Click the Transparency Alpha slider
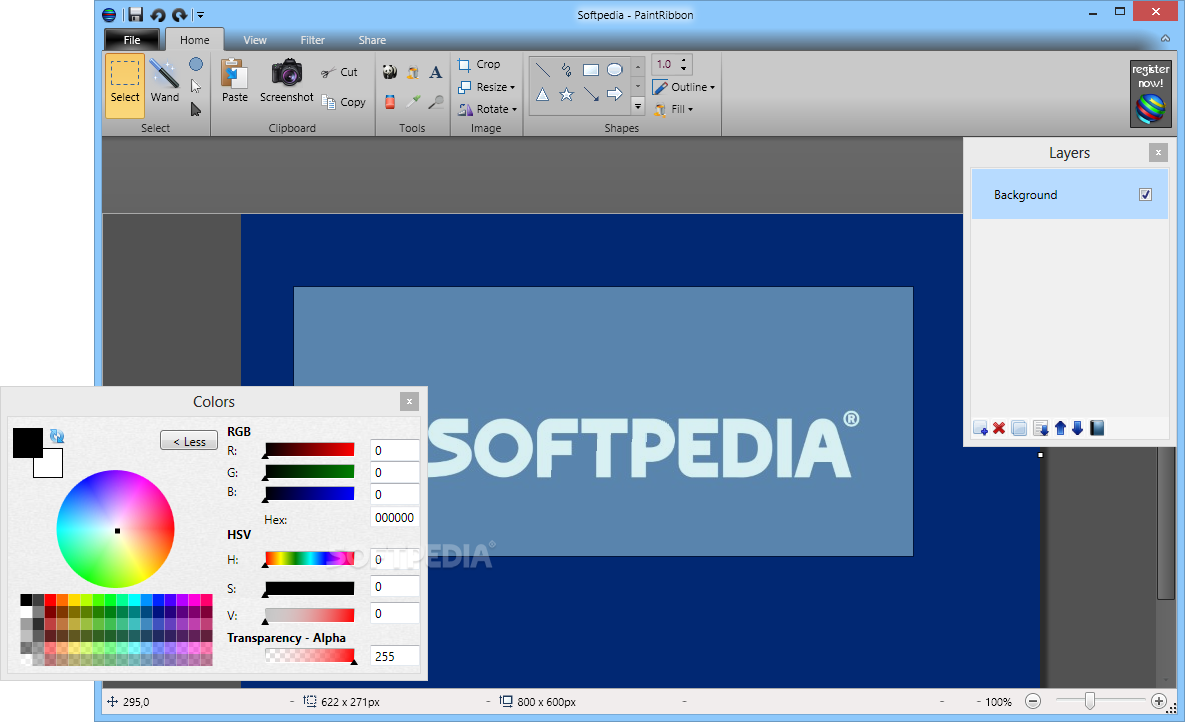The height and width of the screenshot is (722, 1185). click(x=309, y=656)
